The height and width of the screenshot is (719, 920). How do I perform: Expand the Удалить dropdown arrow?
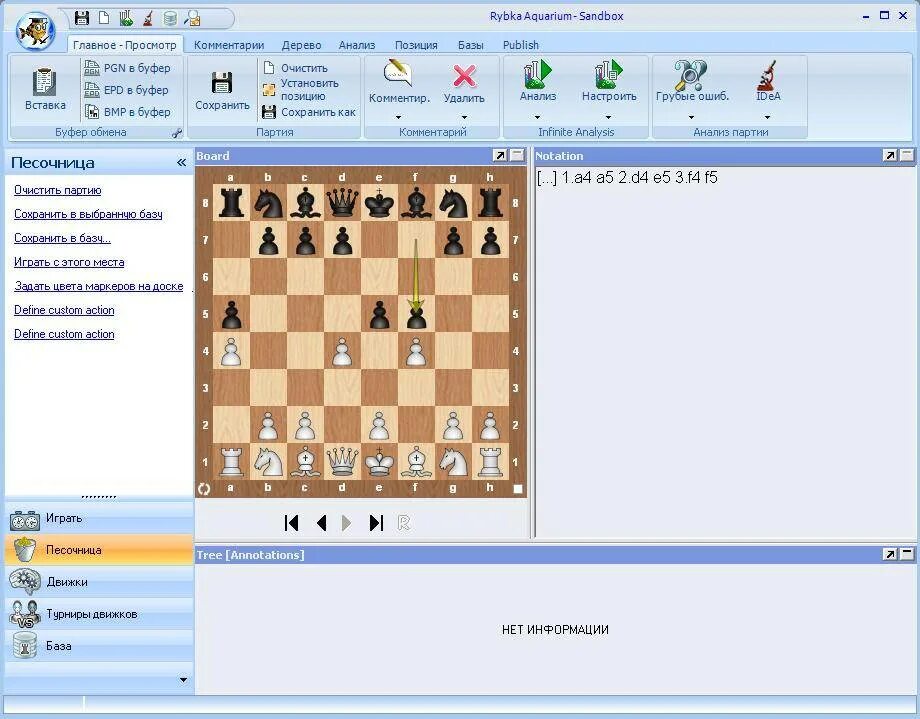[x=464, y=117]
